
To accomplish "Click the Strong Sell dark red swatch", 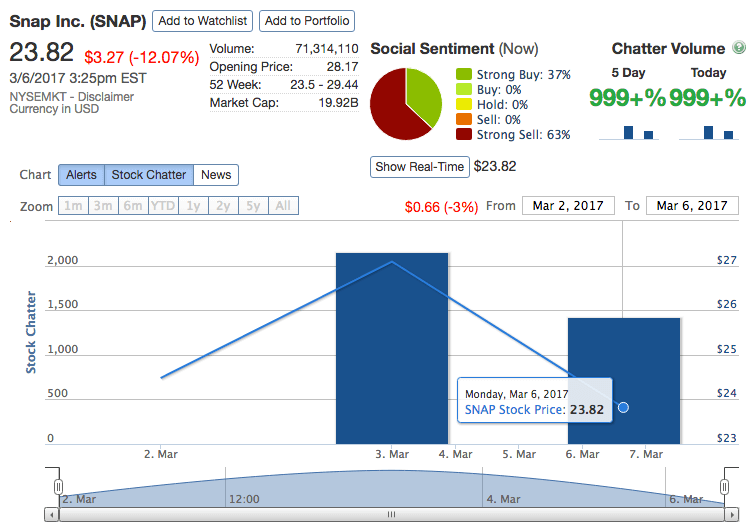I will [464, 134].
